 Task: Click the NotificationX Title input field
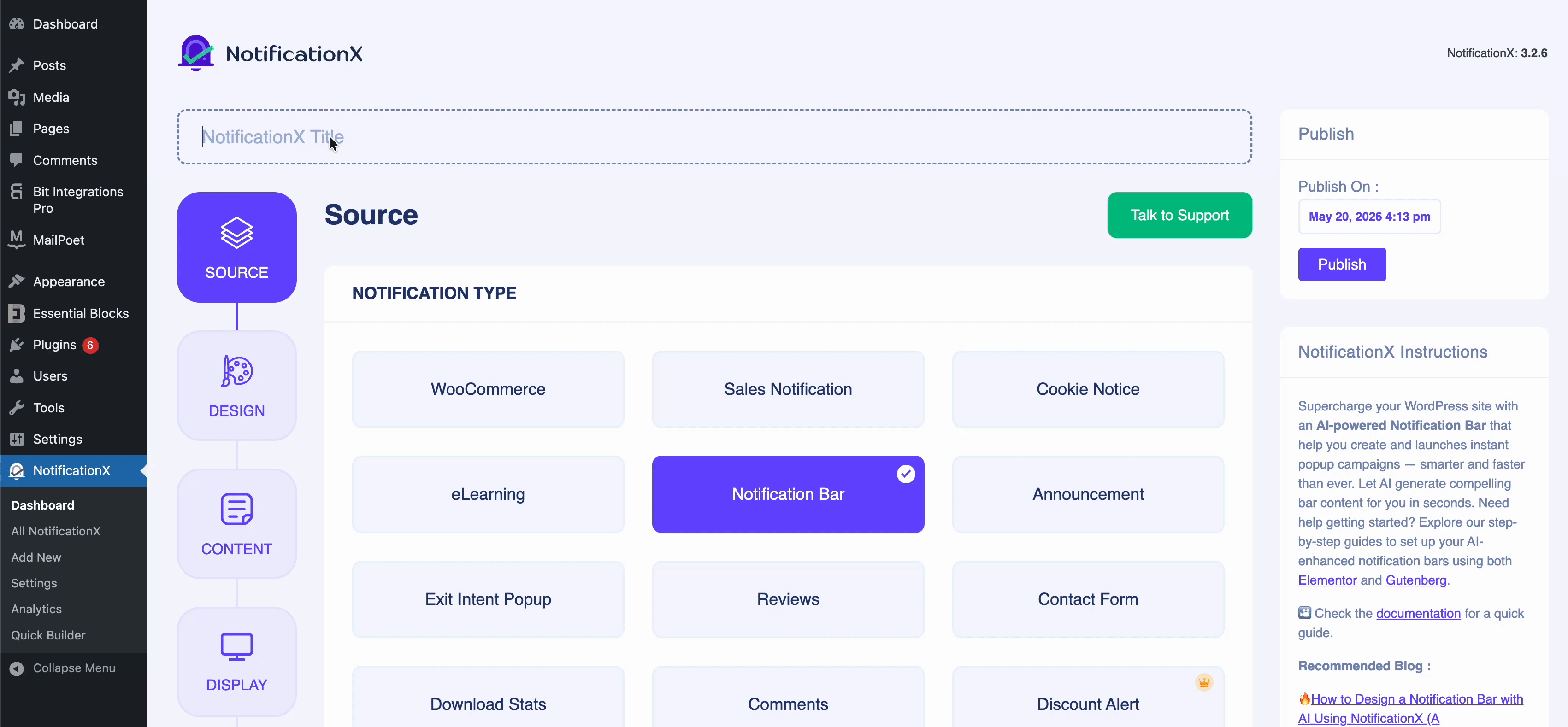tap(714, 137)
